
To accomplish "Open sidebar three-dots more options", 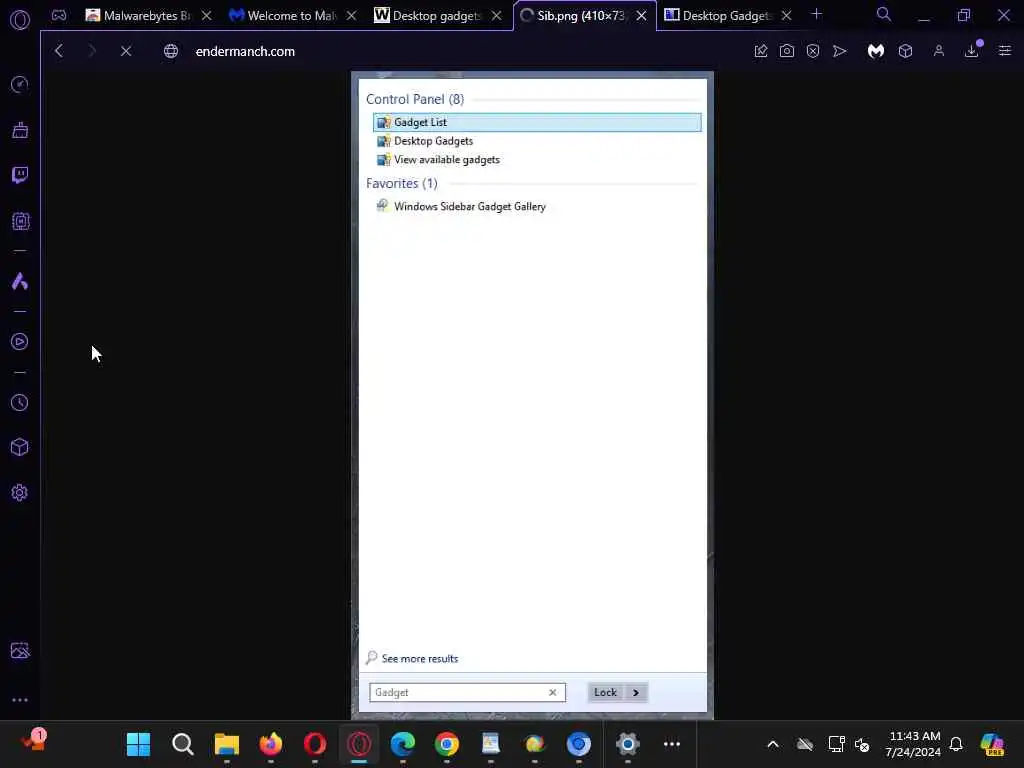I will click(x=20, y=699).
